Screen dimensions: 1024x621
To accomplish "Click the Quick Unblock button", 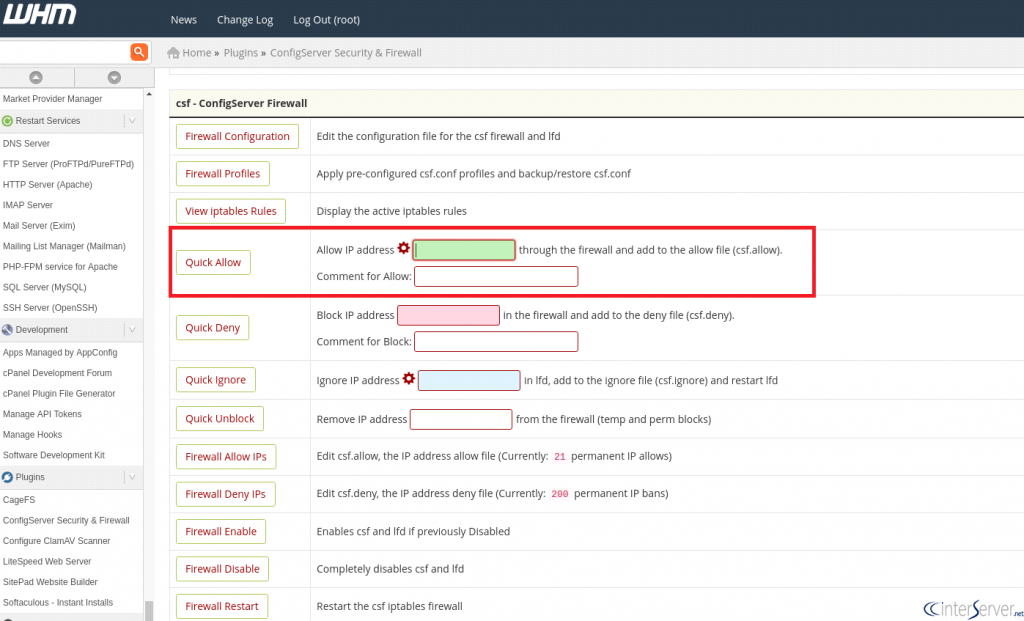I will point(219,419).
